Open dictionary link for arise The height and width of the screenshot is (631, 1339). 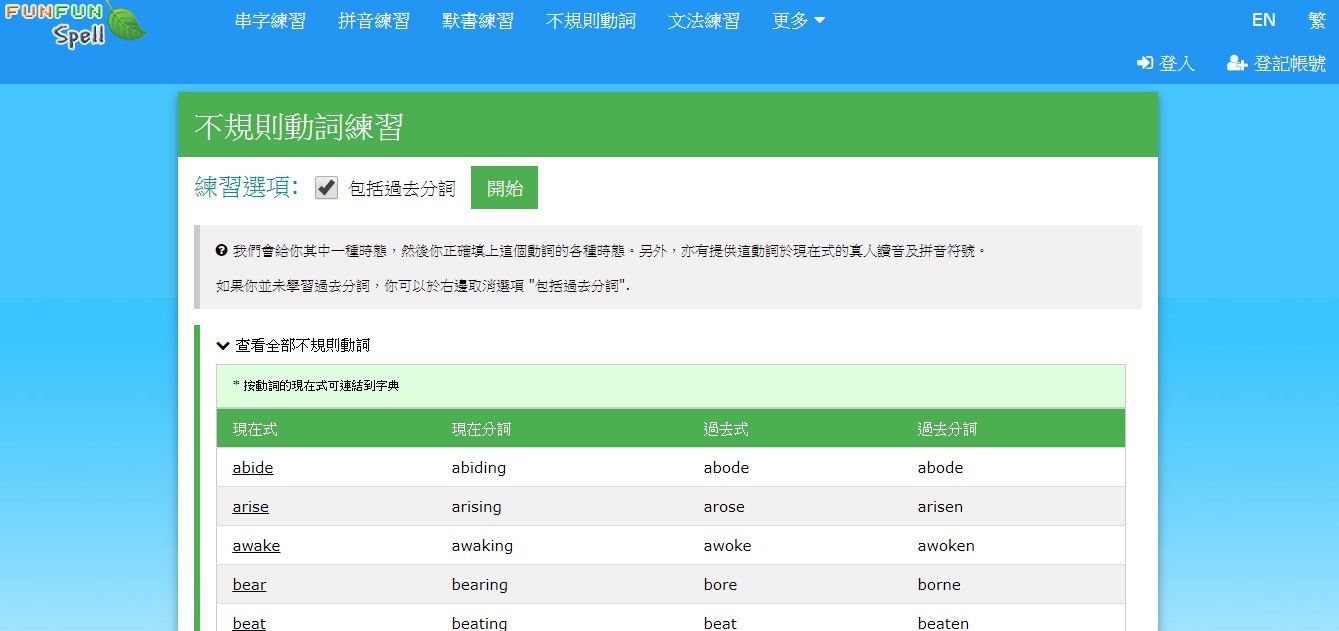click(x=250, y=507)
